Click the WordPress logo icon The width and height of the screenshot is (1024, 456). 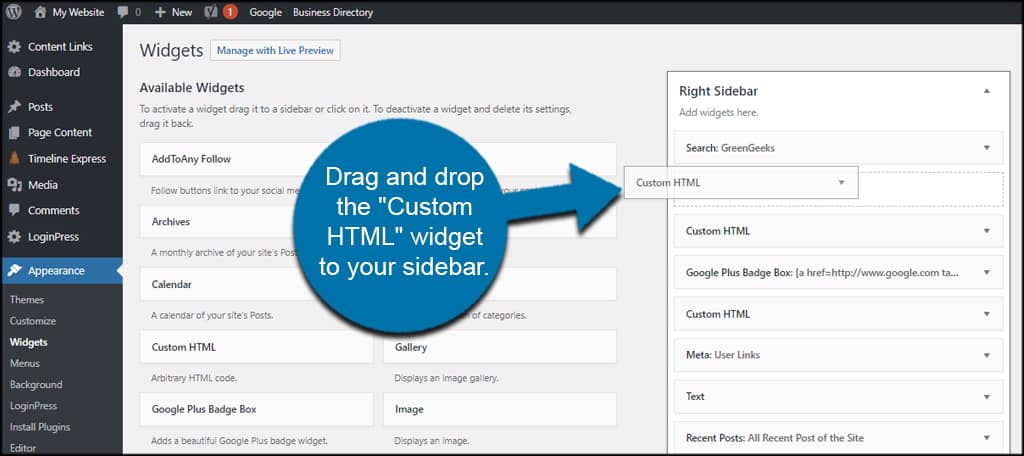click(13, 12)
